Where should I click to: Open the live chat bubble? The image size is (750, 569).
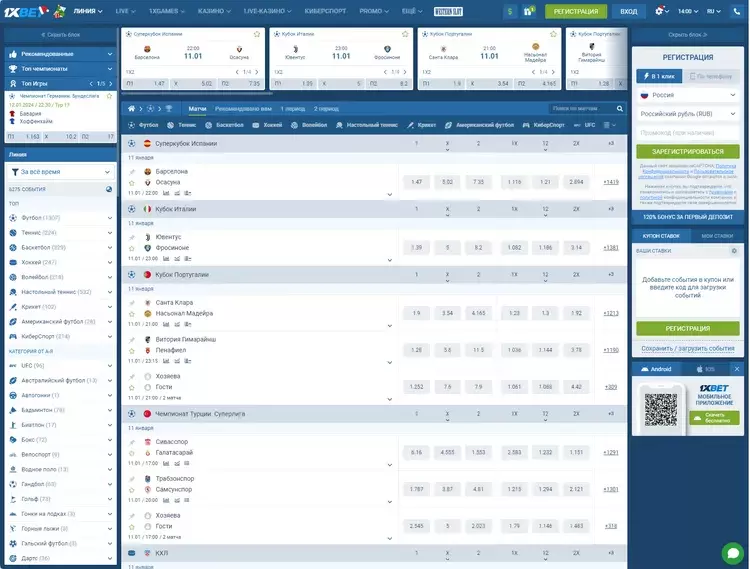tap(733, 553)
